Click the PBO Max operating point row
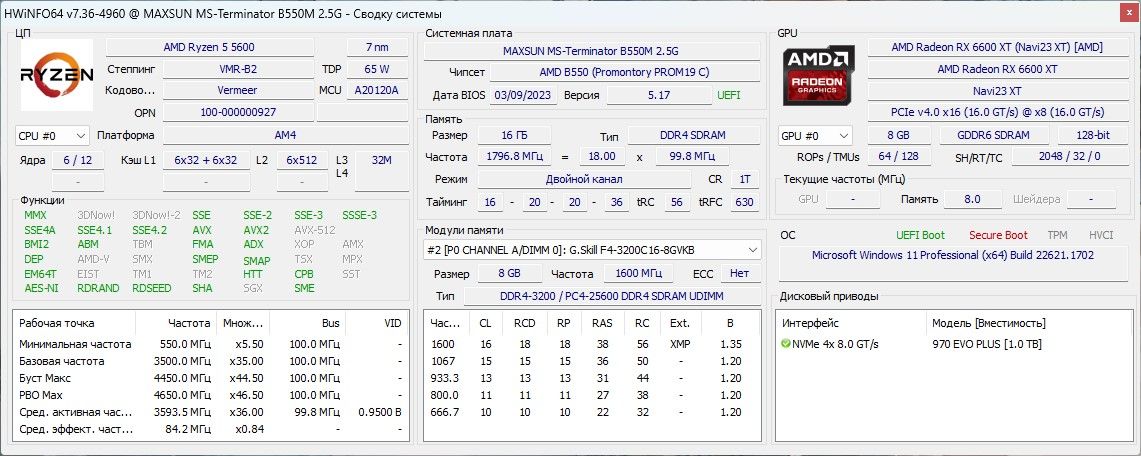The image size is (1141, 456). pyautogui.click(x=211, y=396)
